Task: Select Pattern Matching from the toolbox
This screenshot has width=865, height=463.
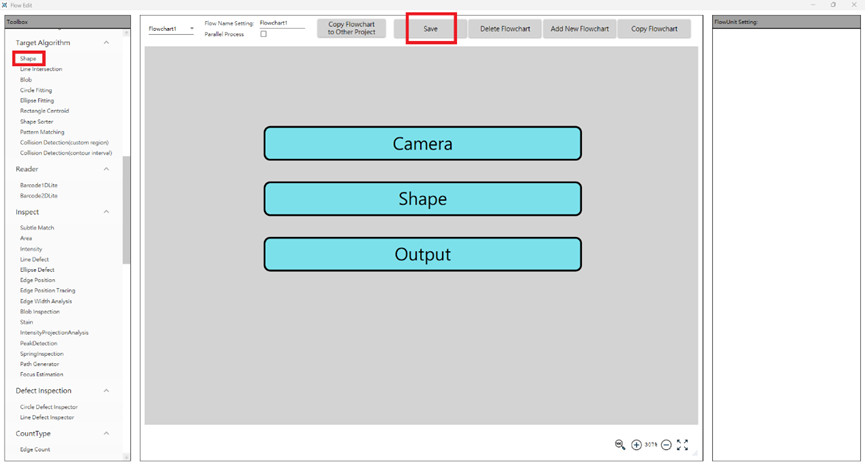Action: click(42, 132)
